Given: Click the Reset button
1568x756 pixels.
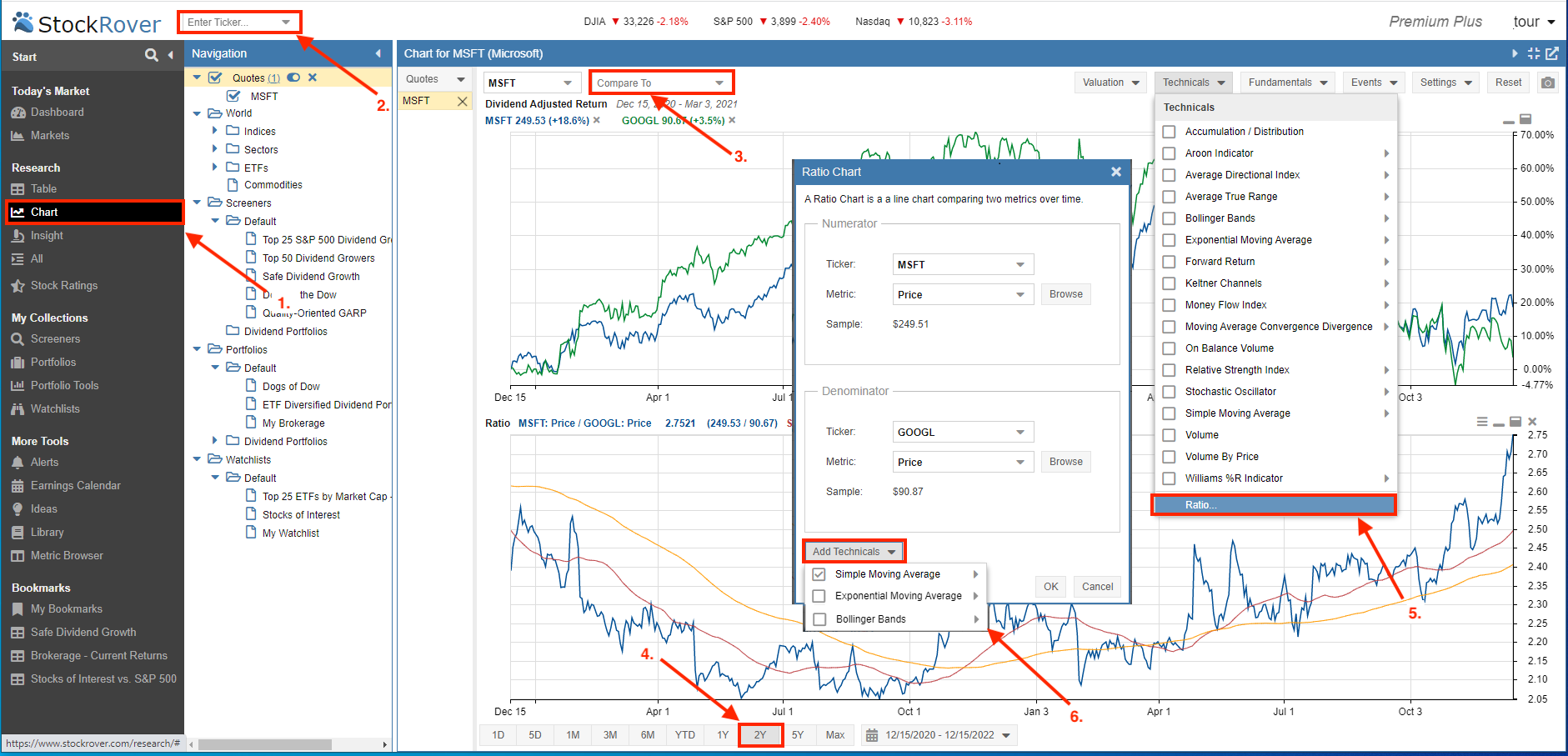Looking at the screenshot, I should pos(1508,83).
